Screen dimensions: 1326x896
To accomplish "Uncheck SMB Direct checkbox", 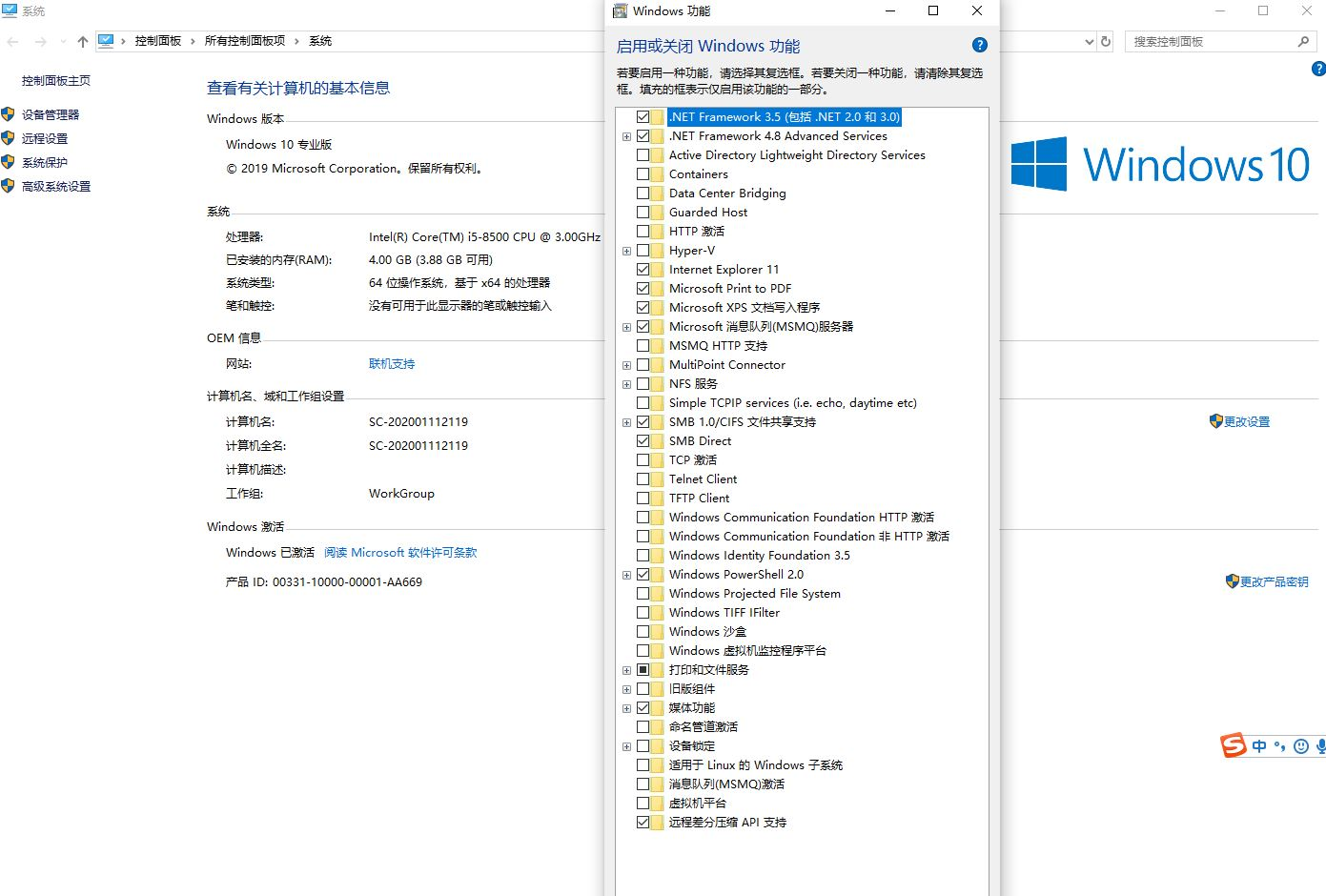I will click(x=643, y=441).
